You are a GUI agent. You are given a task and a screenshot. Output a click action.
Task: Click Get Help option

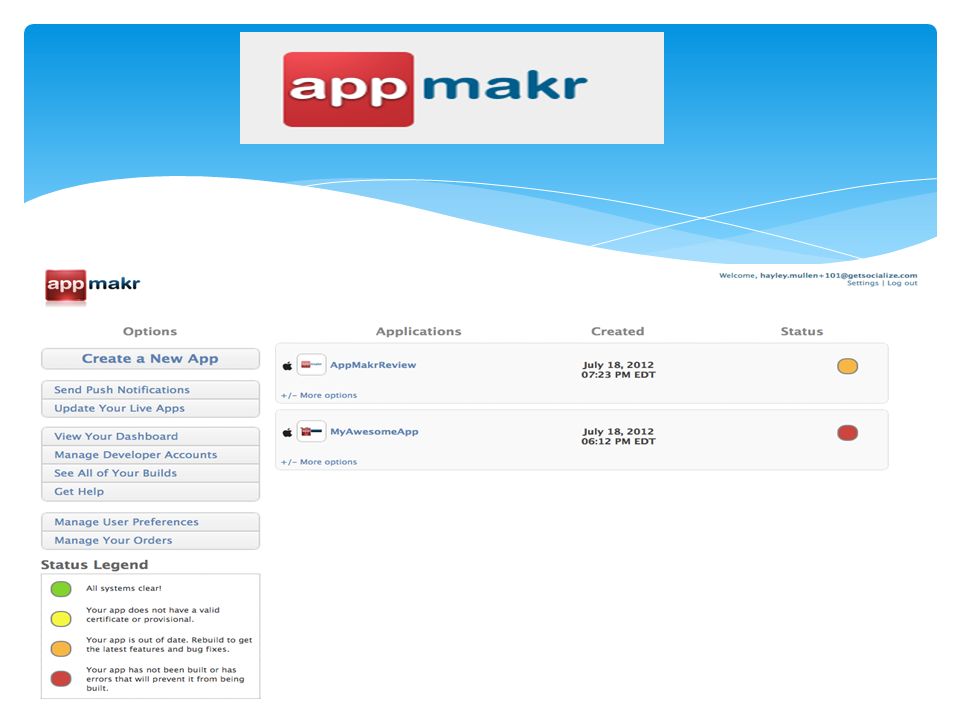[x=150, y=492]
